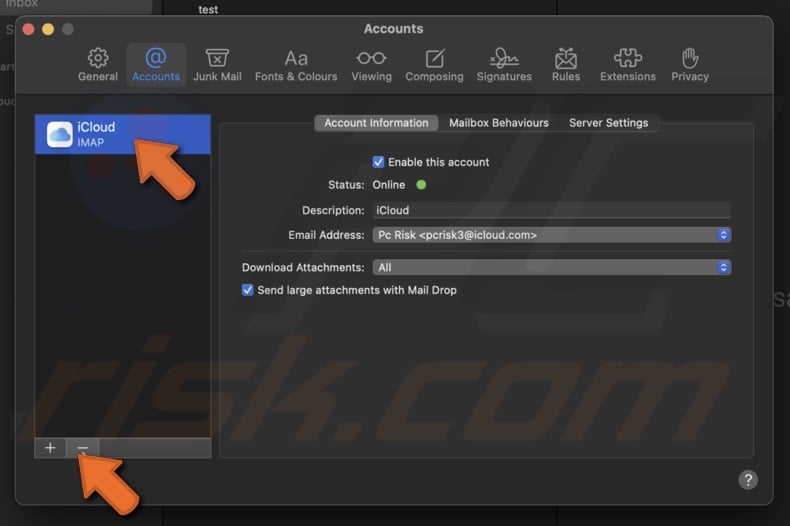Click the iCloud cloud account icon

(x=59, y=135)
